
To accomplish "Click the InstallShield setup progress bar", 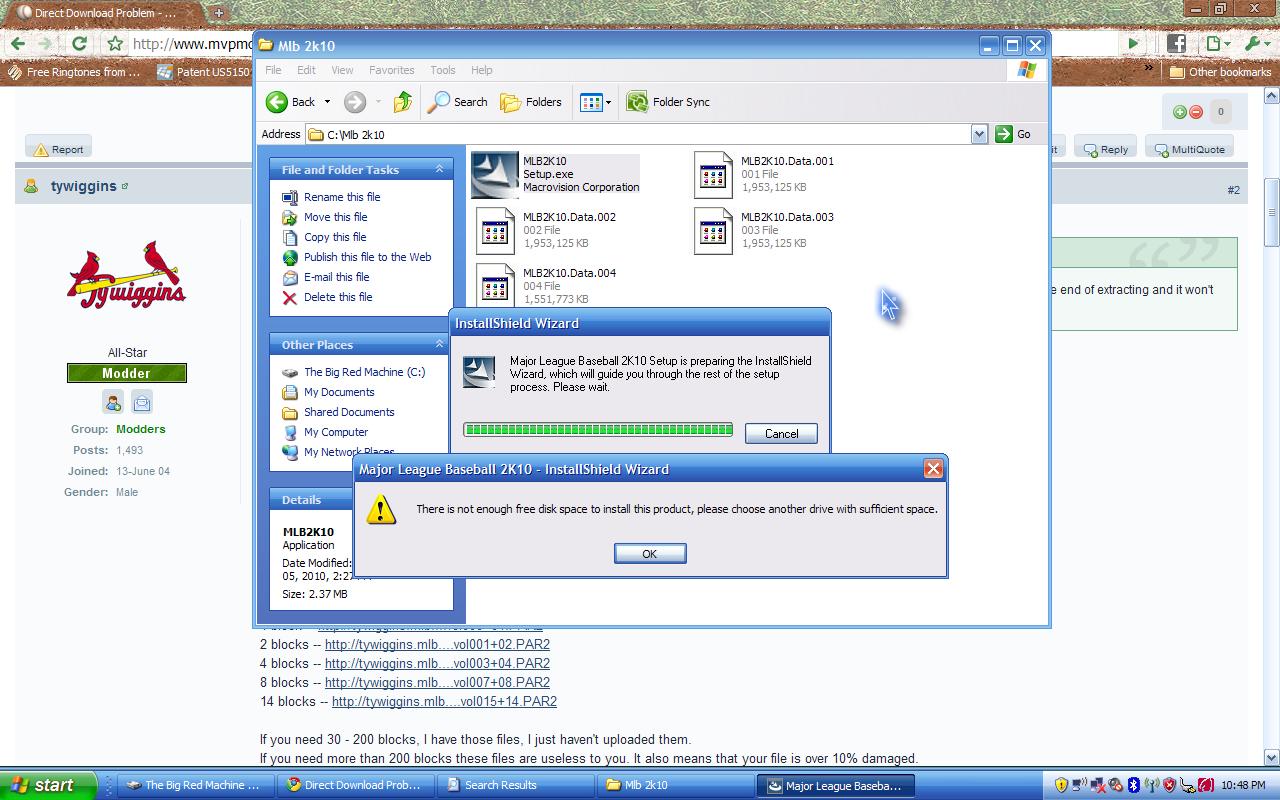I will 598,430.
